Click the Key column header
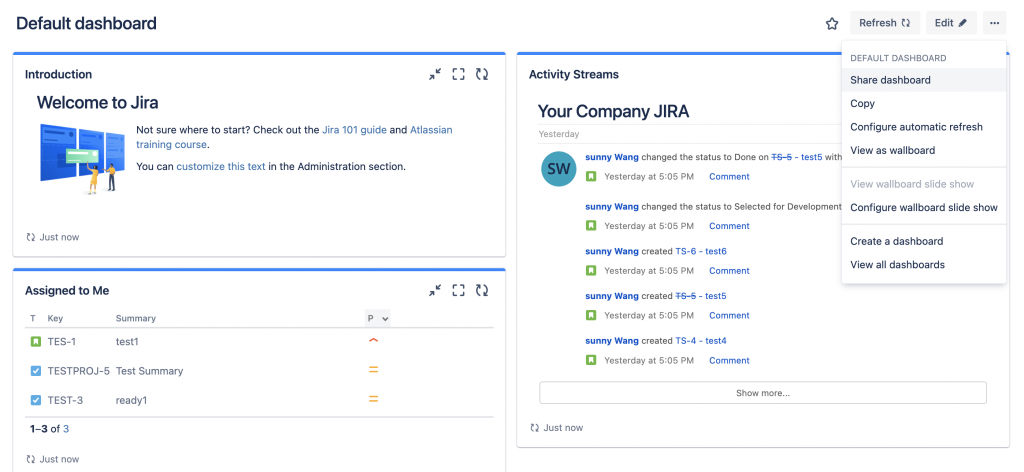This screenshot has width=1024, height=472. click(55, 319)
